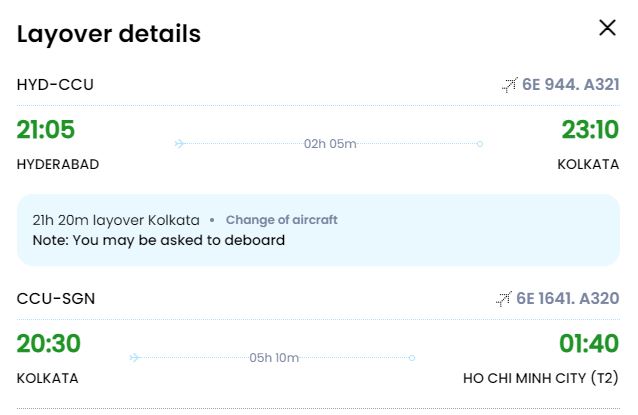The image size is (638, 415).
Task: Click the 23:10 arrival time
Action: point(590,129)
